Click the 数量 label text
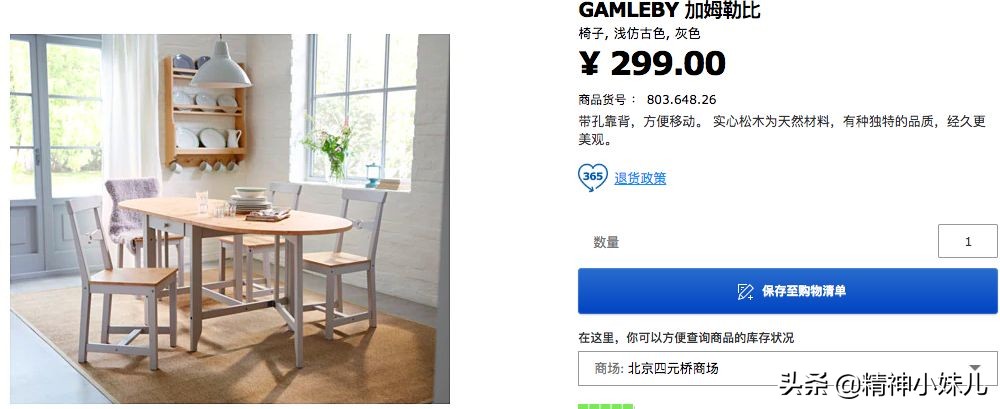Viewport: 1000px width, 409px height. (606, 242)
